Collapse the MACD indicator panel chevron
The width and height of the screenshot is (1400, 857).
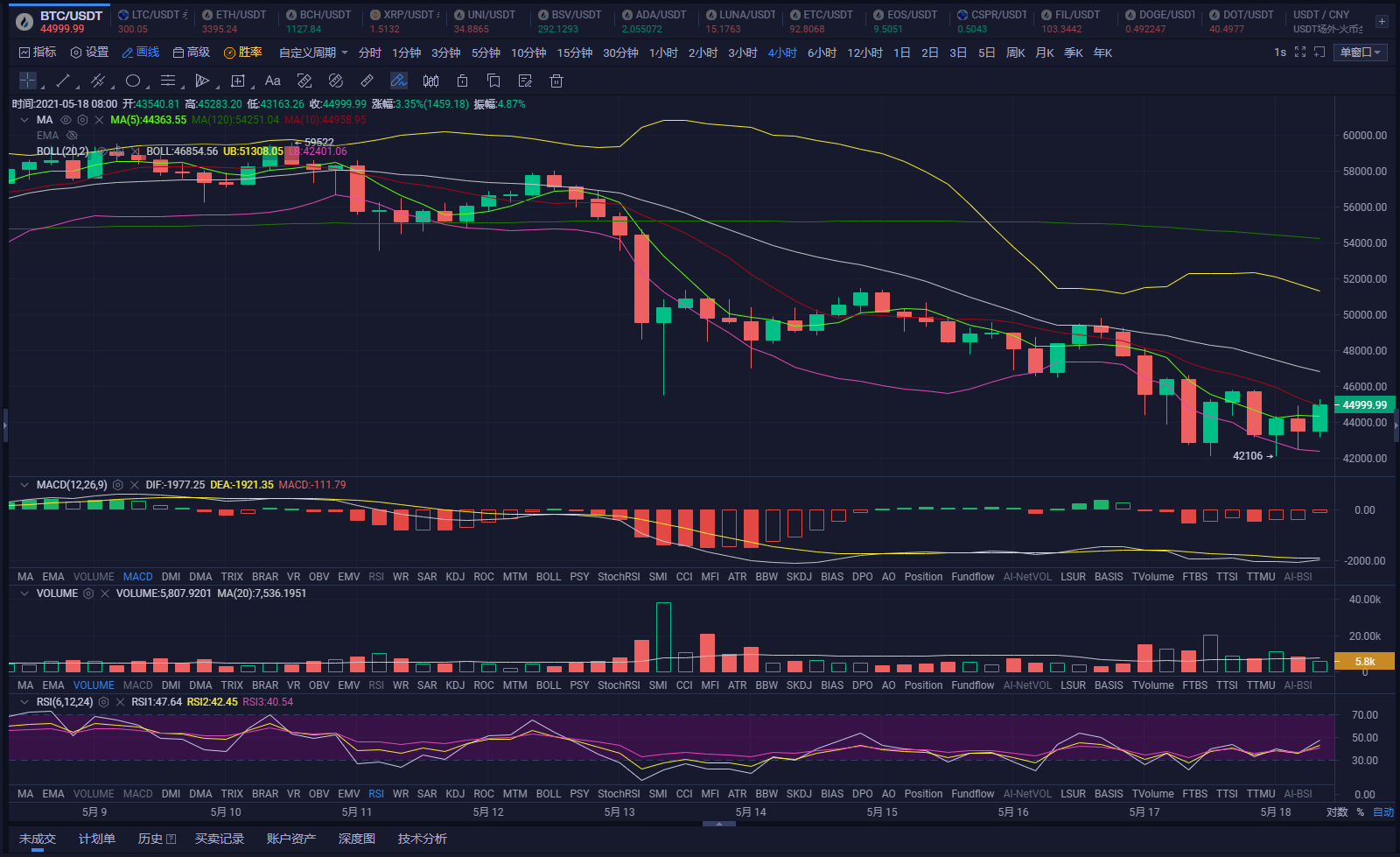click(x=24, y=484)
